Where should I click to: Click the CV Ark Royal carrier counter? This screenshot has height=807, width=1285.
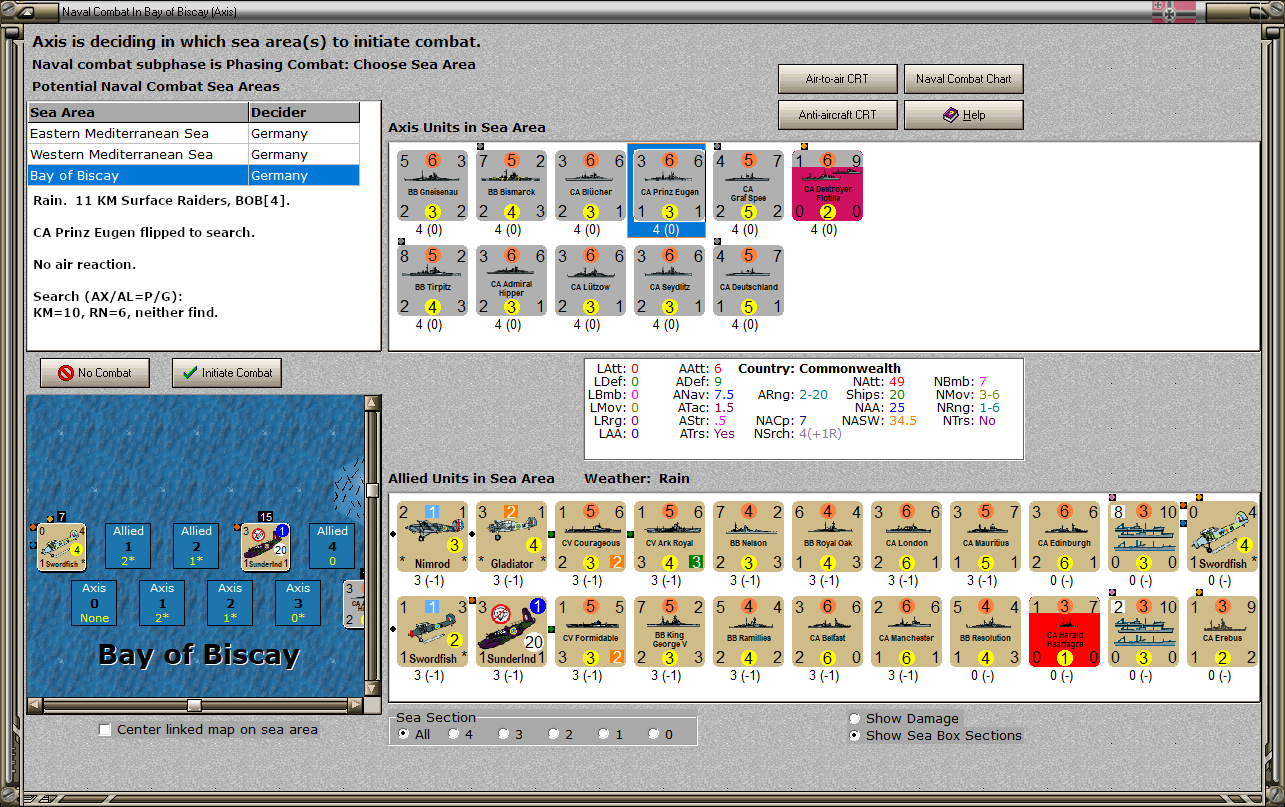click(x=669, y=536)
